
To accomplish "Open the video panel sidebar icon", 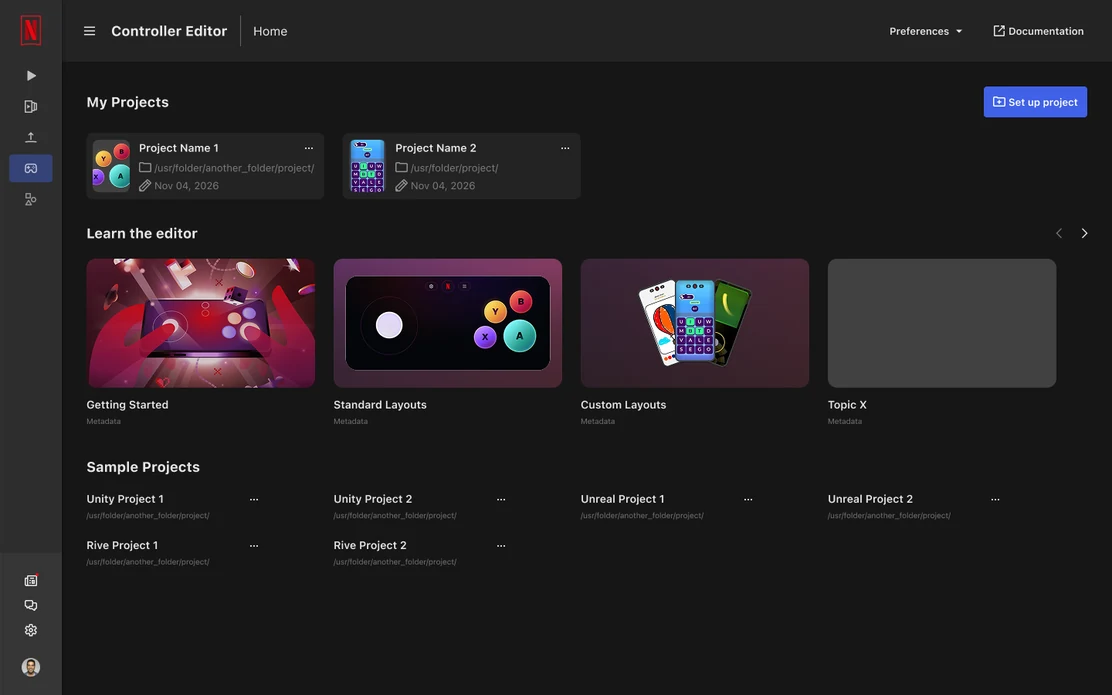I will pyautogui.click(x=30, y=106).
